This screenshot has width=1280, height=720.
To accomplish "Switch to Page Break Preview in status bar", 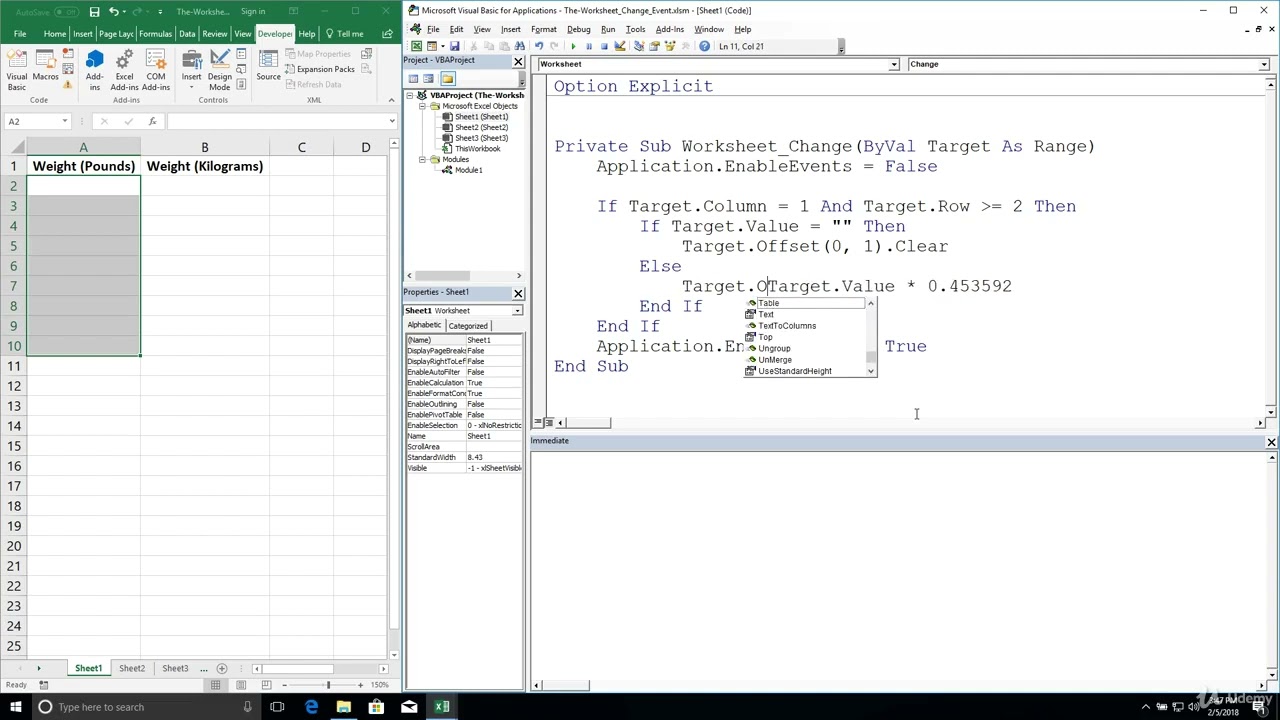I will pos(266,685).
